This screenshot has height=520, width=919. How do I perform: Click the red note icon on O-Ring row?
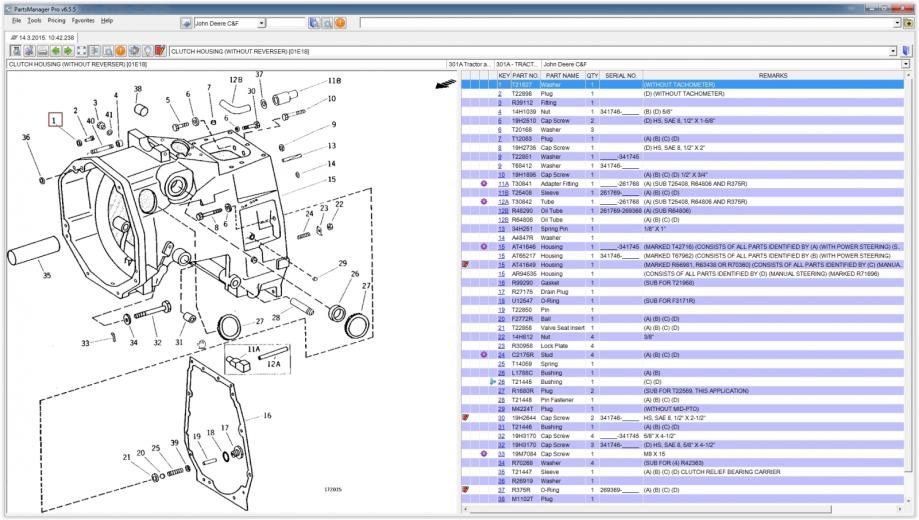pos(465,490)
